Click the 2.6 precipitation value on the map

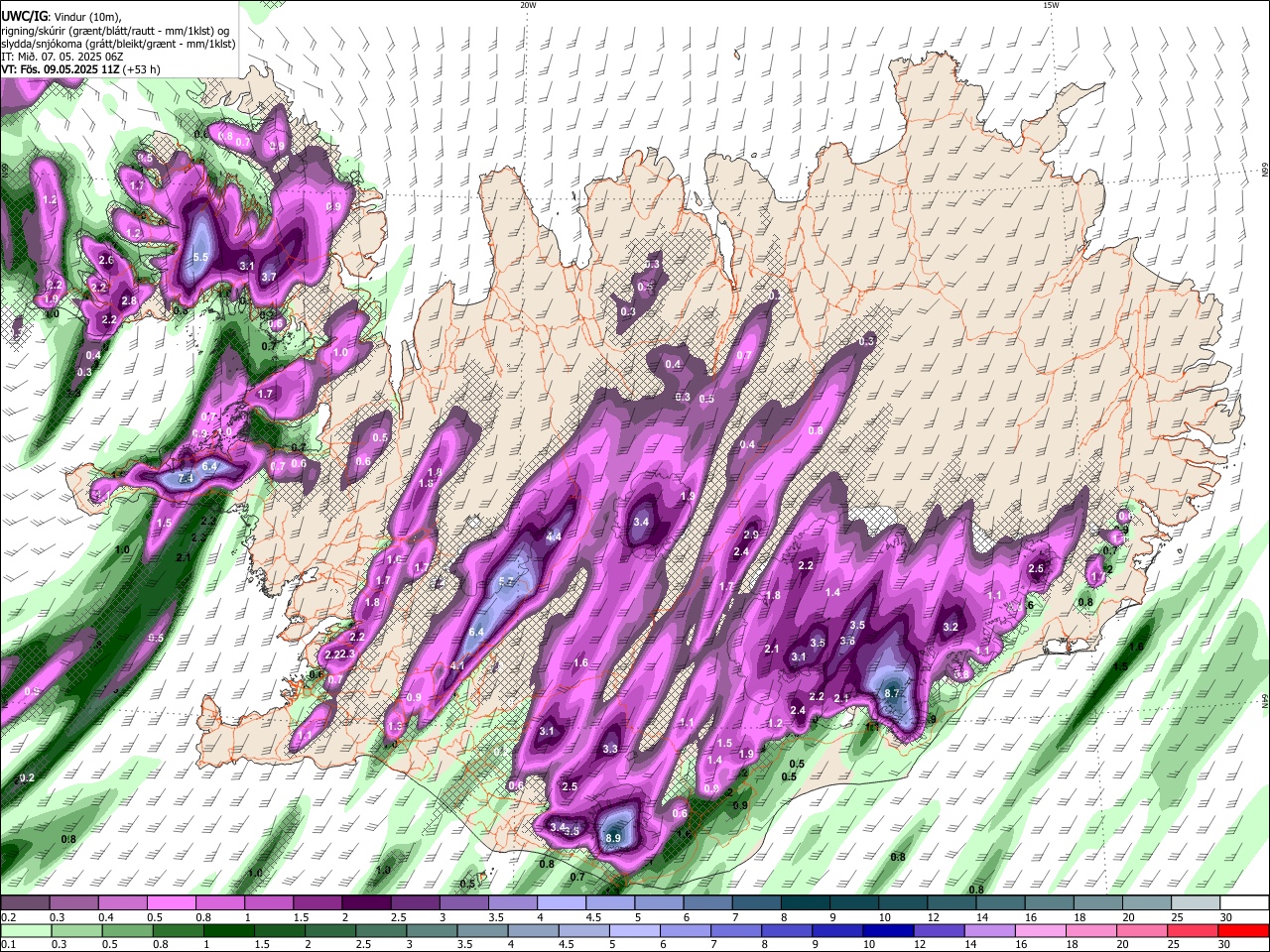click(x=106, y=260)
